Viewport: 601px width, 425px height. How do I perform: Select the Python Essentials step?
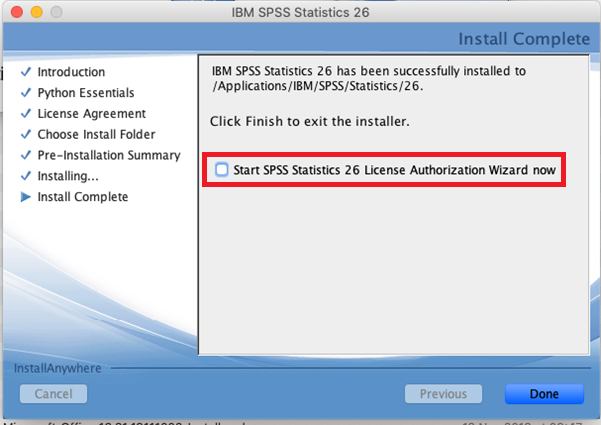coord(86,93)
